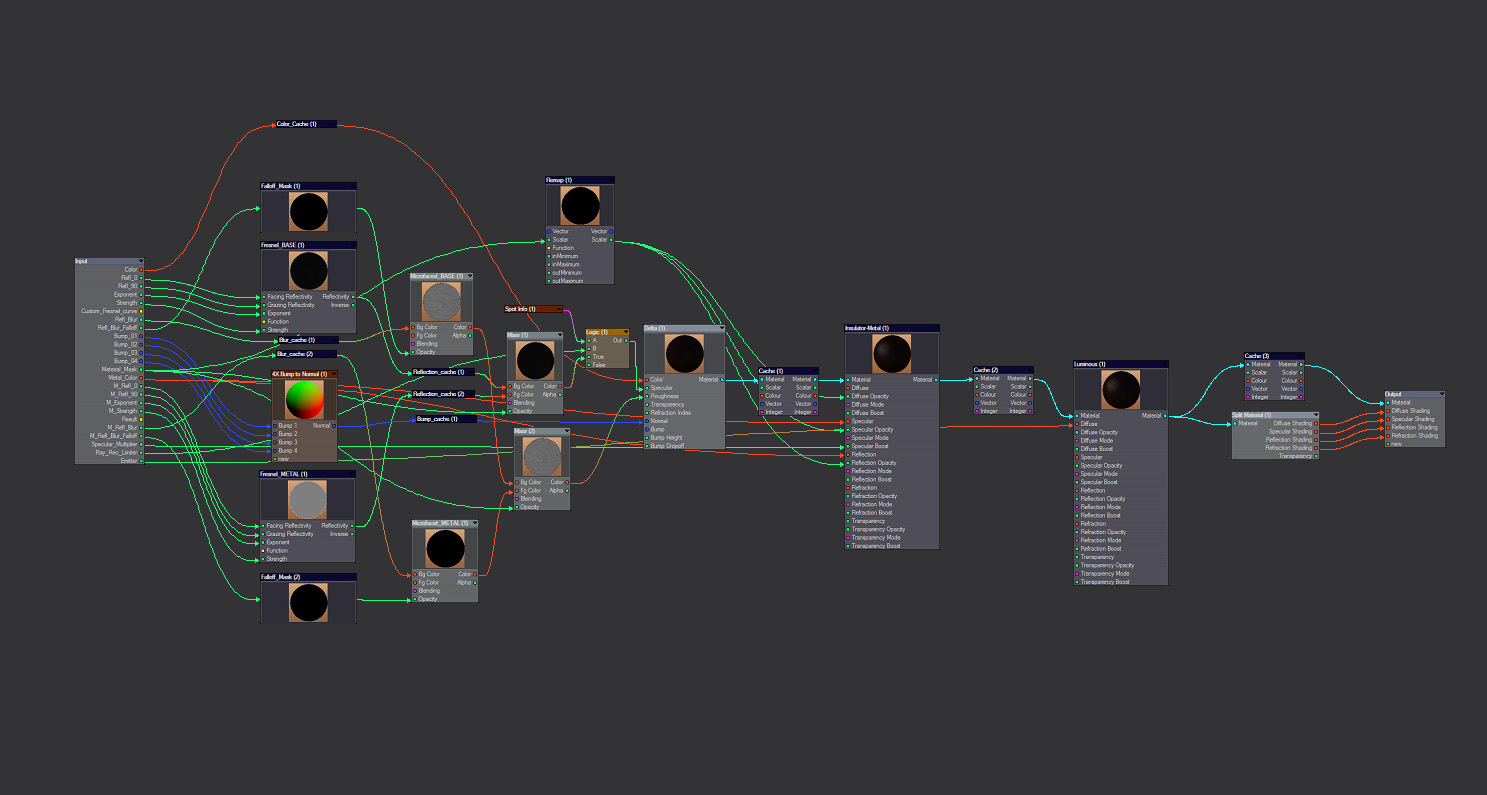This screenshot has width=1487, height=795.
Task: Click the Scalar output dot on Remap node
Action: coord(611,240)
